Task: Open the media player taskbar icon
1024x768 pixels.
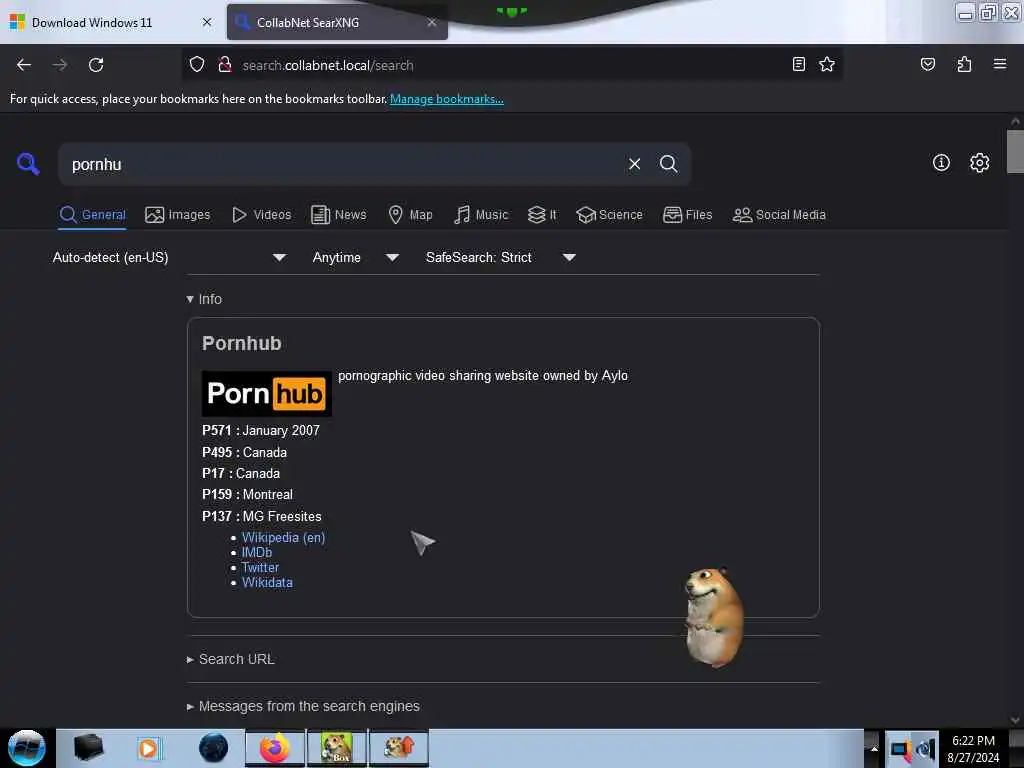Action: 148,748
